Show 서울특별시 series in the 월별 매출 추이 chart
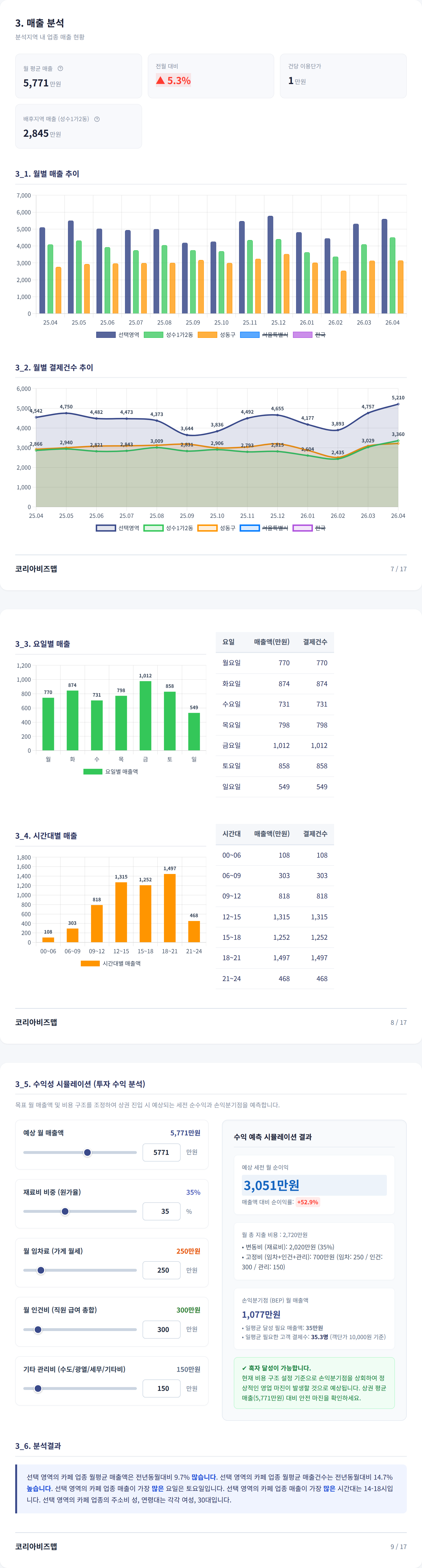Viewport: 422px width, 1568px height. [x=264, y=335]
